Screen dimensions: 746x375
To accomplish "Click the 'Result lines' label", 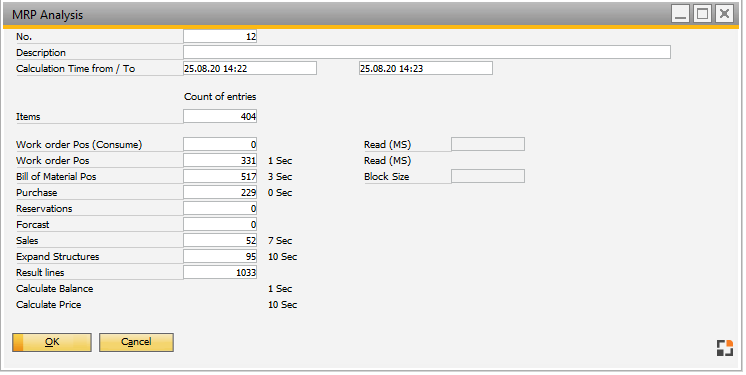I will (x=40, y=273).
